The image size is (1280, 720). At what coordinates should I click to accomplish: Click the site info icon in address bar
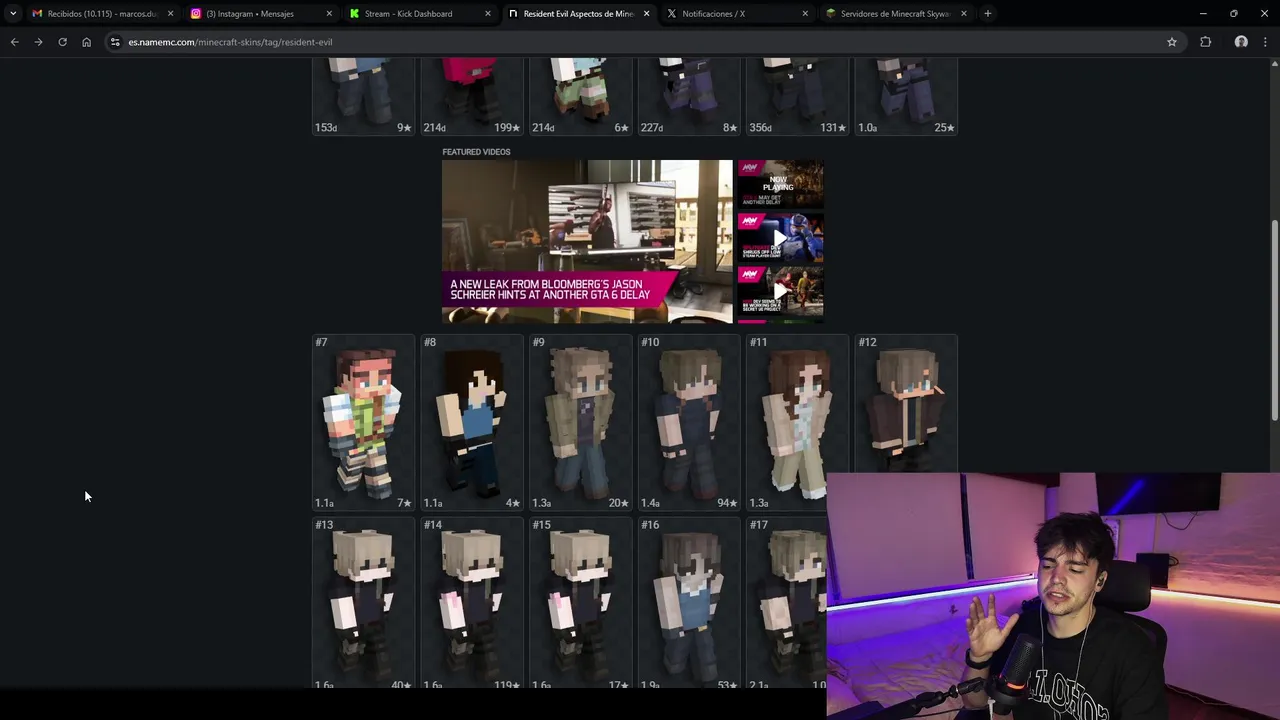click(x=116, y=42)
